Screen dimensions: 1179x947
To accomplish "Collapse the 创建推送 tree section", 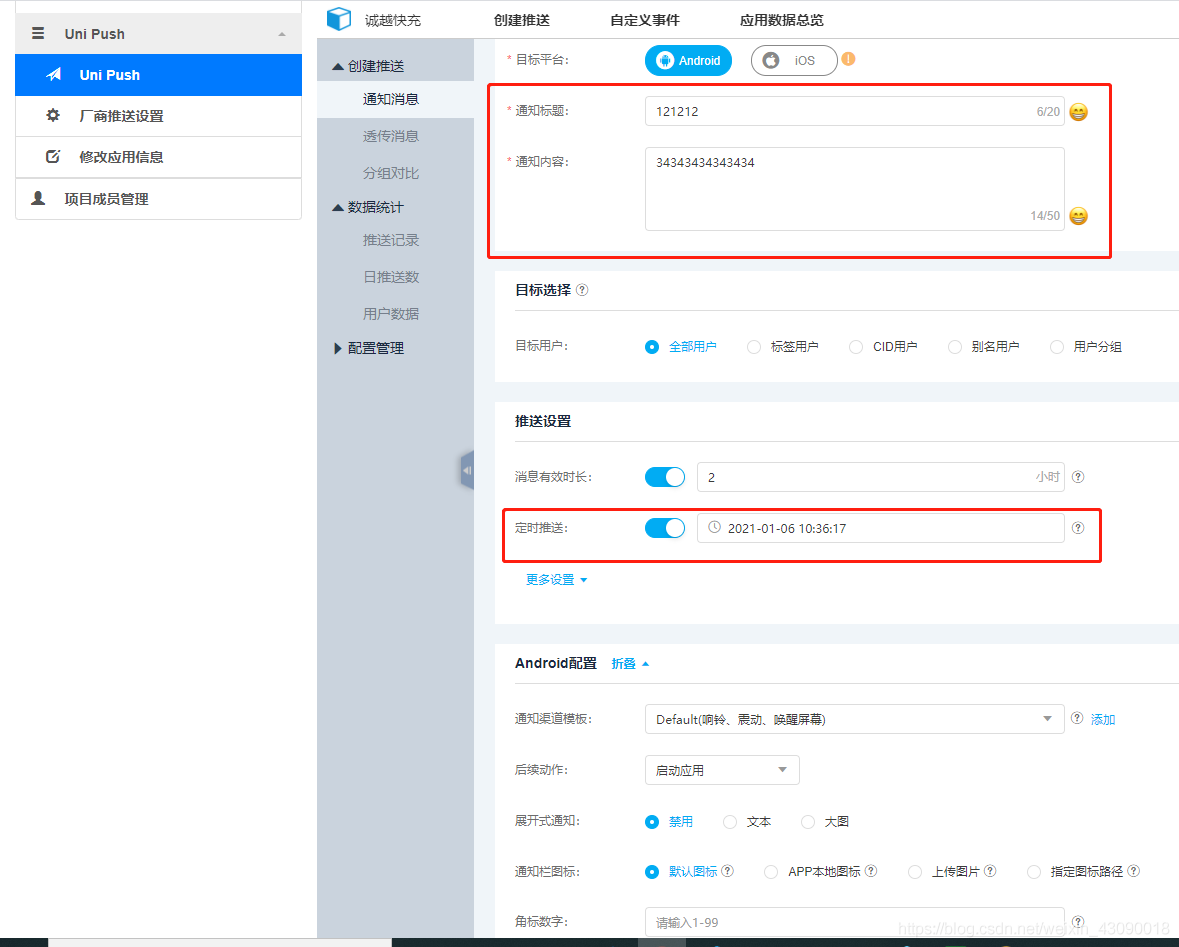I will coord(338,66).
